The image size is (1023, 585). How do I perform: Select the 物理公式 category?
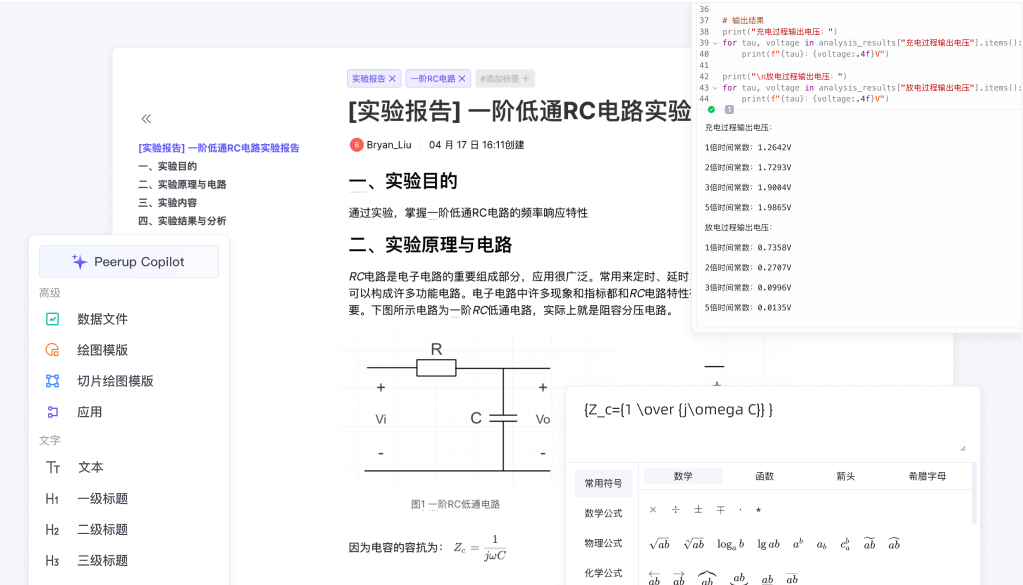coord(603,543)
